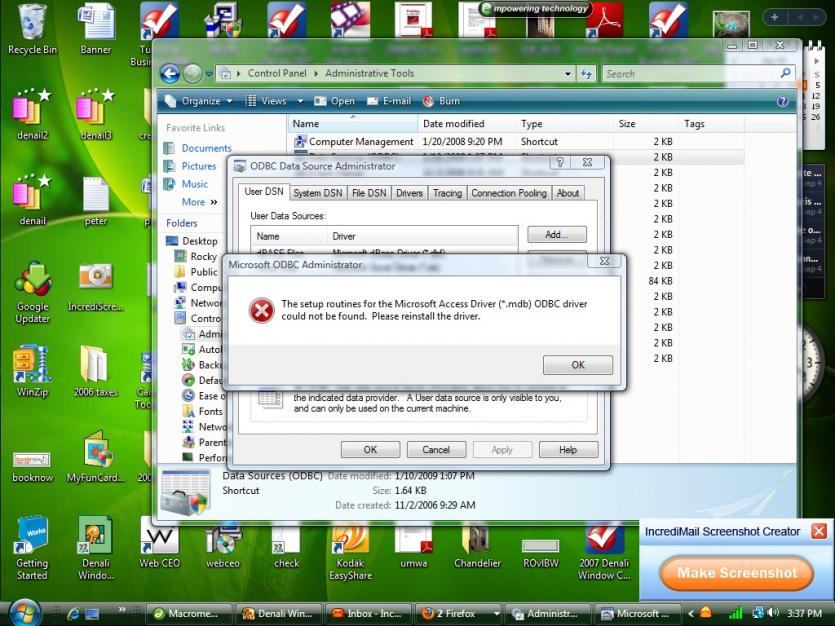
Task: Click Cancel in ODBC Data Source Administrator
Action: point(436,450)
